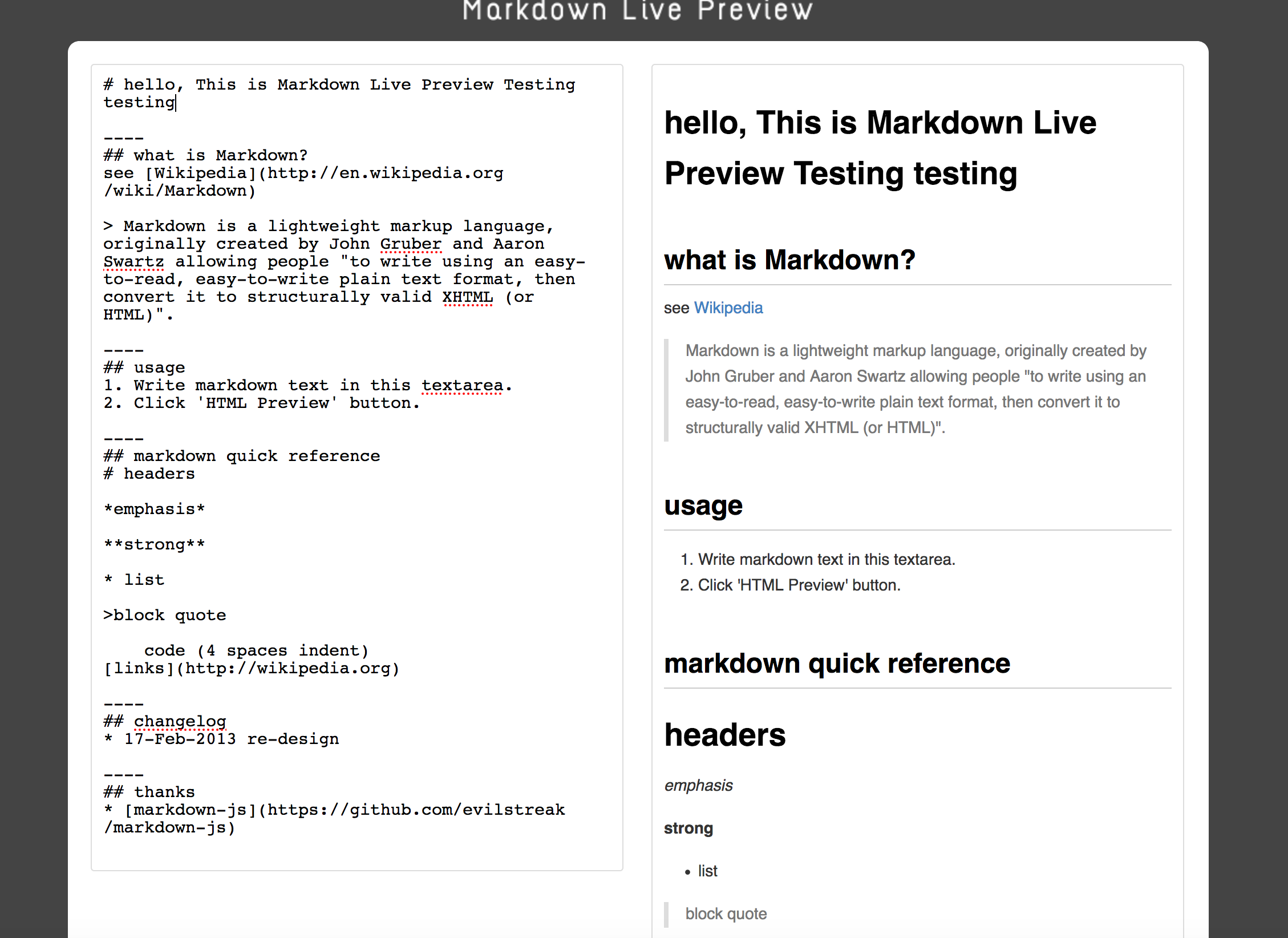Click the '*emphasis*' line in the editor
1288x938 pixels.
[x=154, y=509]
